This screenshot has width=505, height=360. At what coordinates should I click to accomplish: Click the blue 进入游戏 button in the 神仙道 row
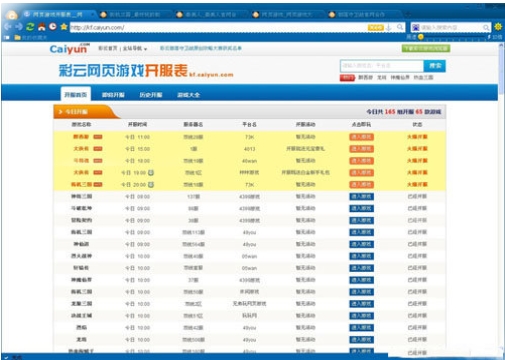tap(361, 244)
